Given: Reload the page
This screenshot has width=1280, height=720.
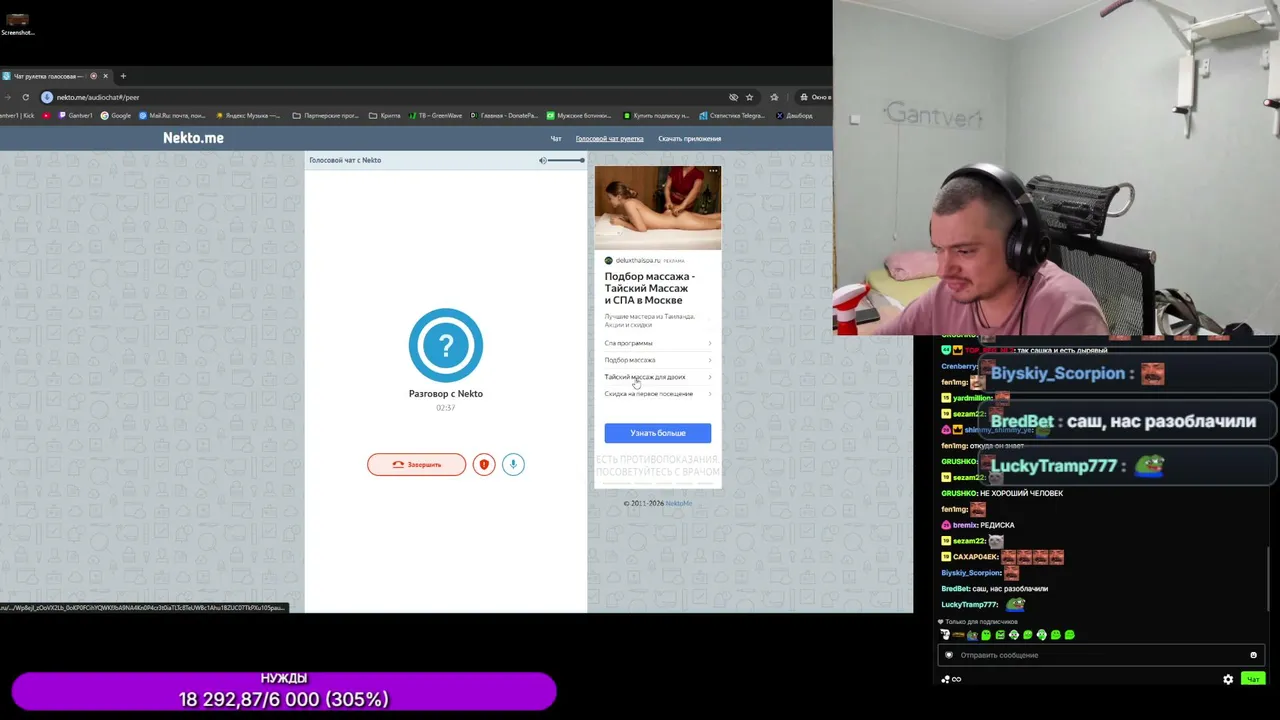Looking at the screenshot, I should click(x=25, y=97).
